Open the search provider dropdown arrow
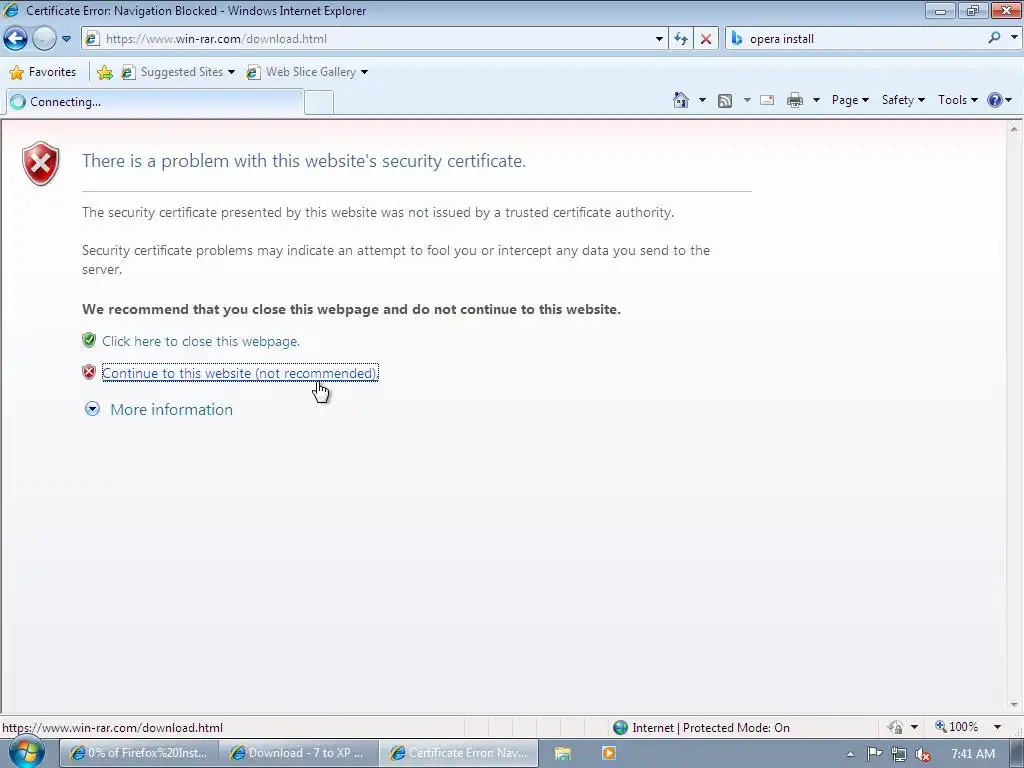This screenshot has width=1024, height=768. 1014,38
